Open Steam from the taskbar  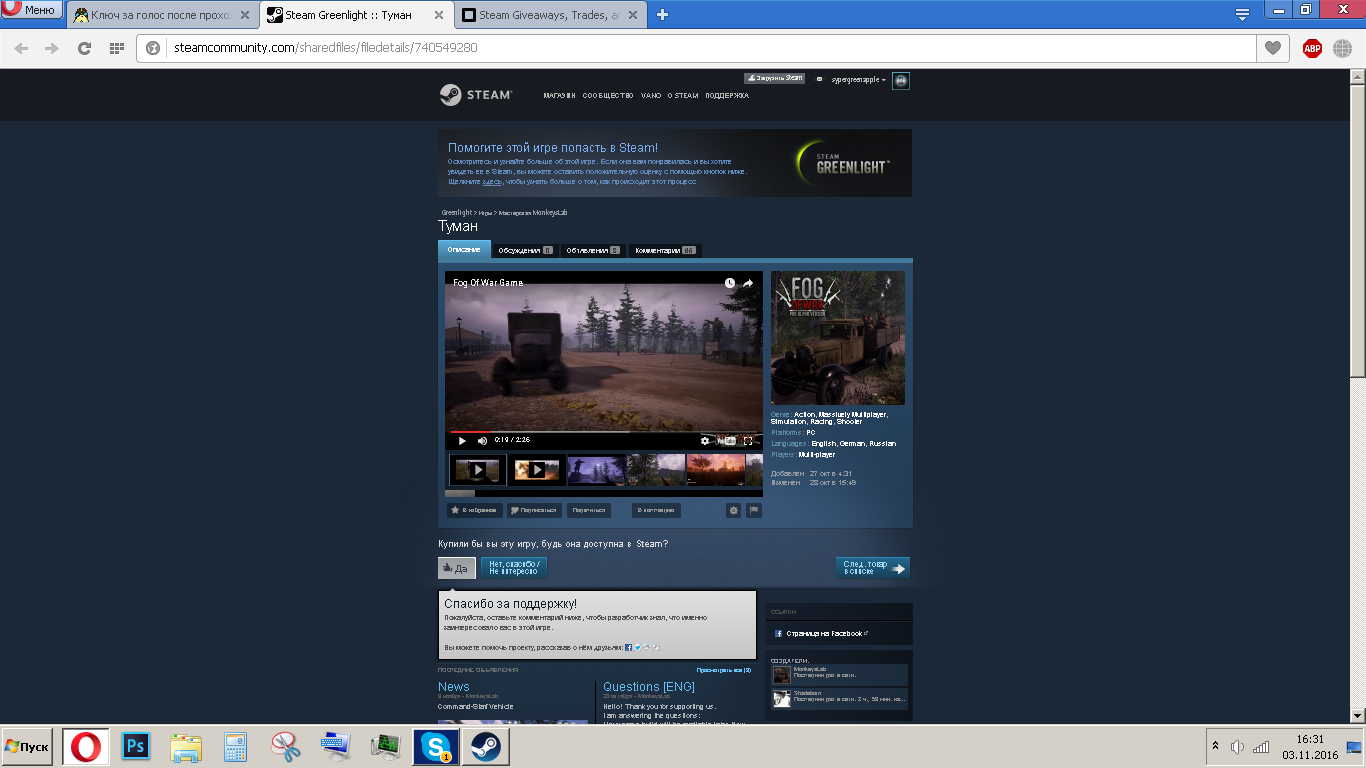pyautogui.click(x=485, y=747)
